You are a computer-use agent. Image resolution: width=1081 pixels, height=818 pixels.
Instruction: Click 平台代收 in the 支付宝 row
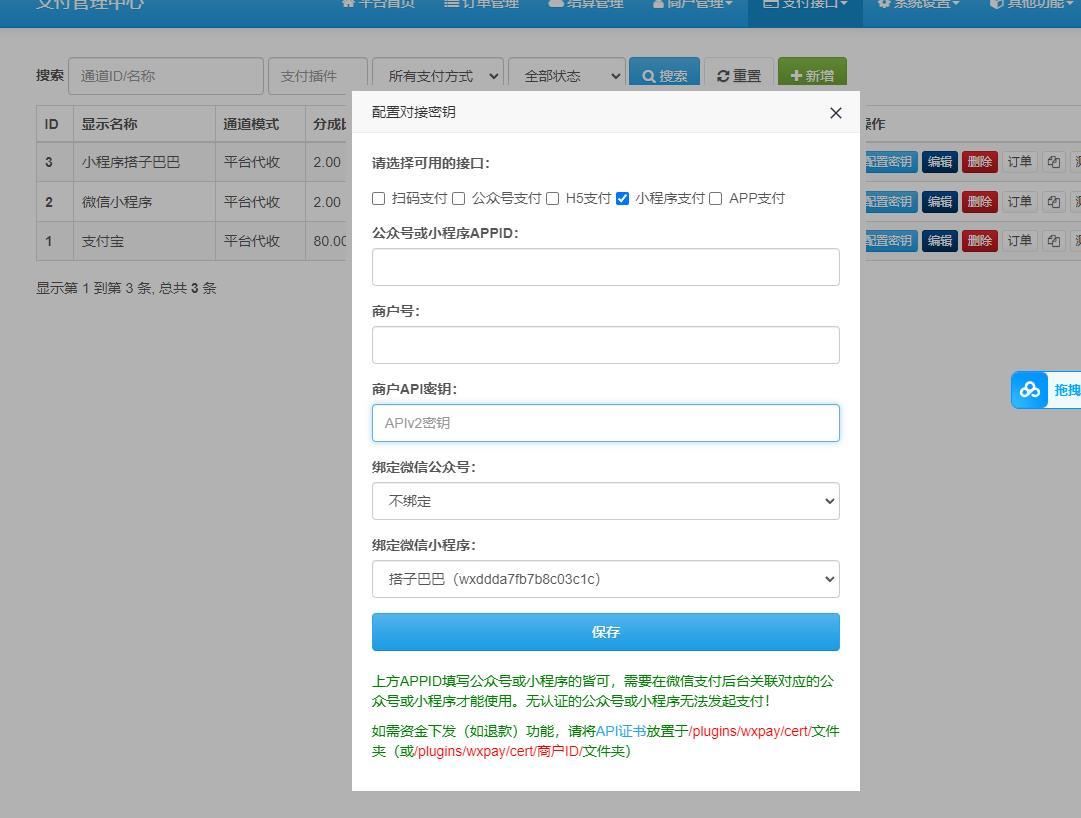click(252, 241)
